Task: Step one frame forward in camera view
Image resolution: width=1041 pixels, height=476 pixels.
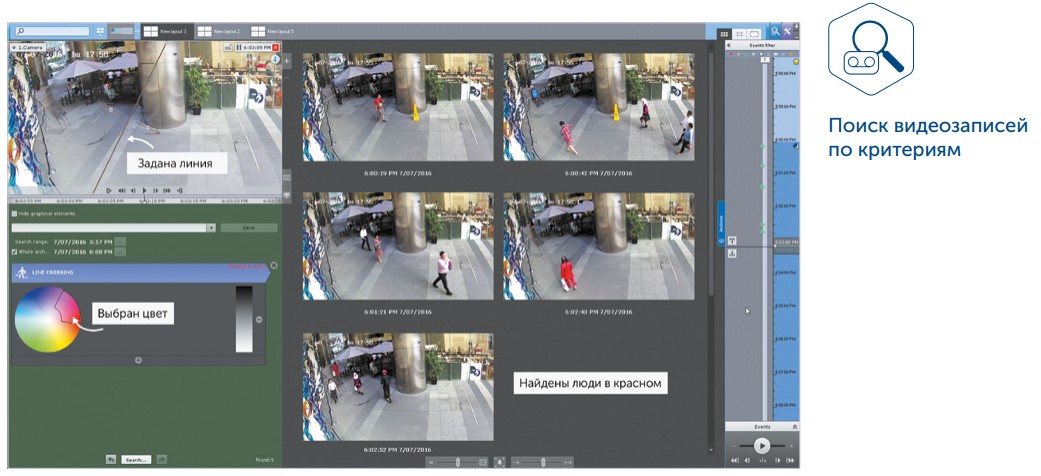Action: click(x=155, y=191)
